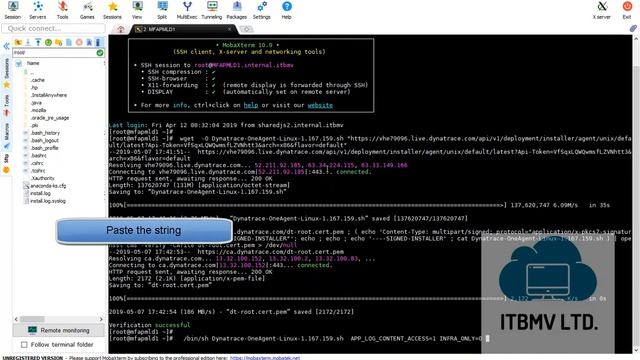640x360 pixels.
Task: Select the .tcshrc file
Action: click(38, 171)
